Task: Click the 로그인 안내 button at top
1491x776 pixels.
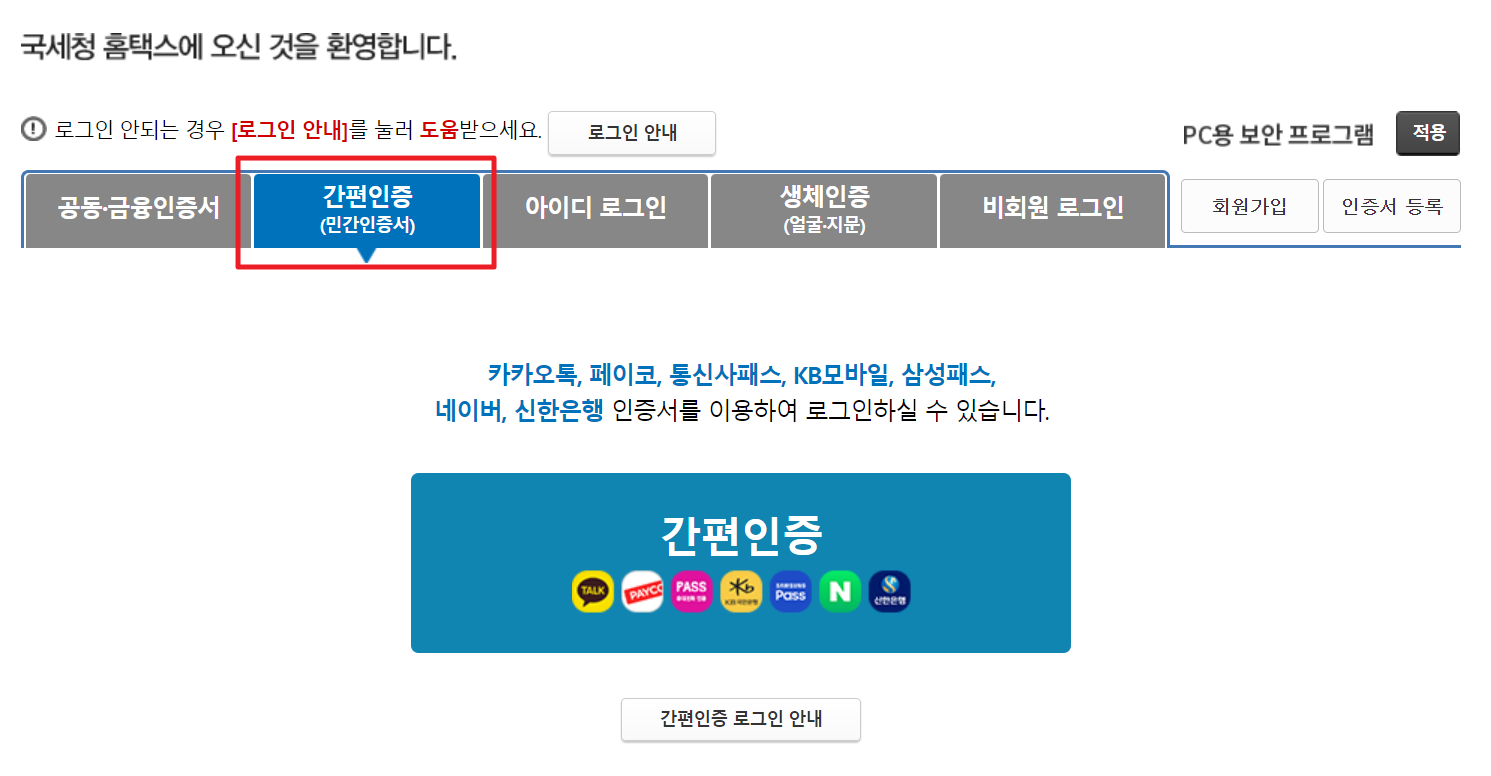Action: point(632,133)
